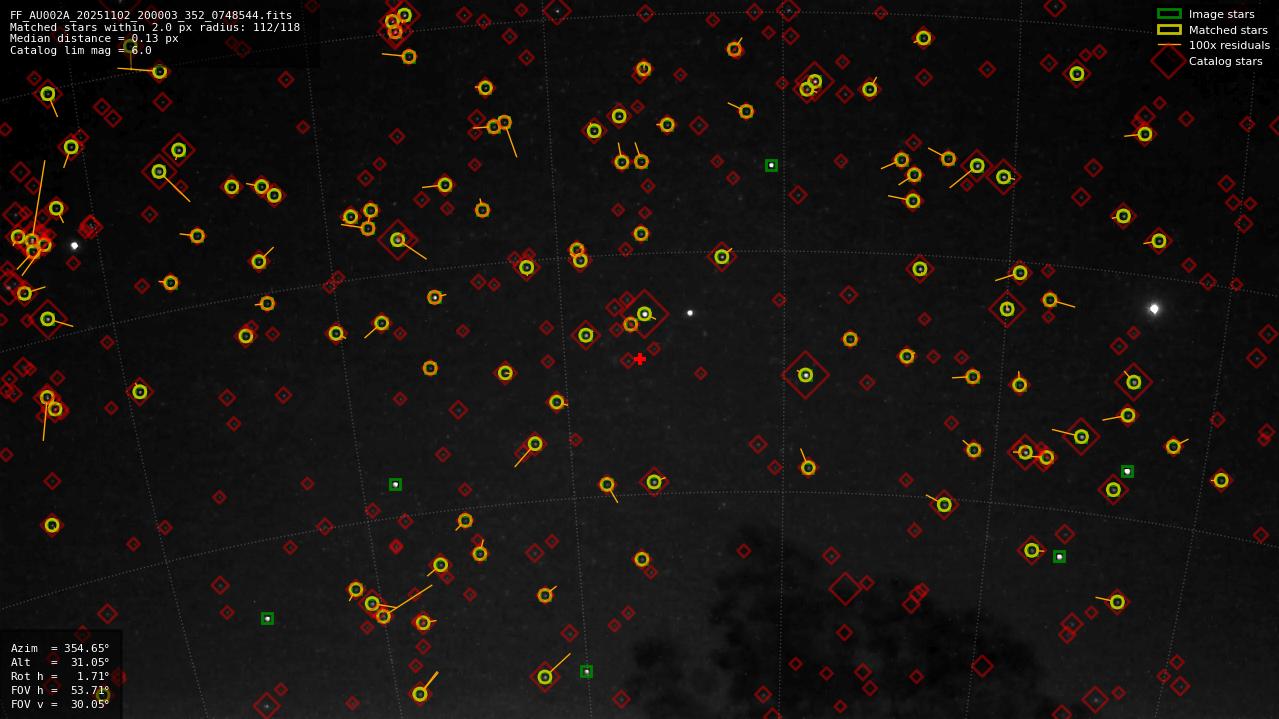Click the 'Catalog stars' legend label
The image size is (1279, 719).
point(1225,61)
